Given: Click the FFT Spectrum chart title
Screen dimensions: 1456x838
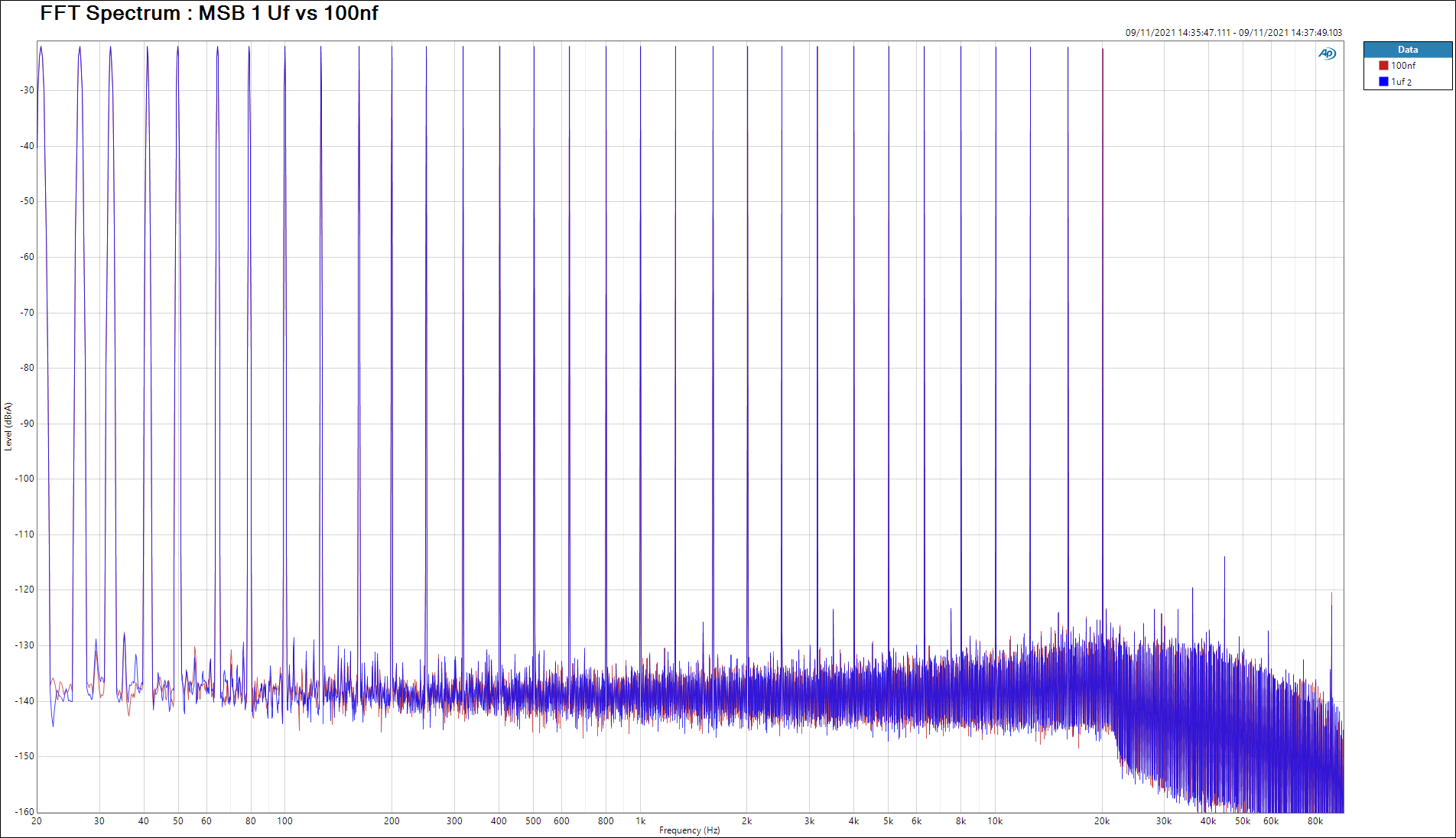Looking at the screenshot, I should (x=209, y=13).
